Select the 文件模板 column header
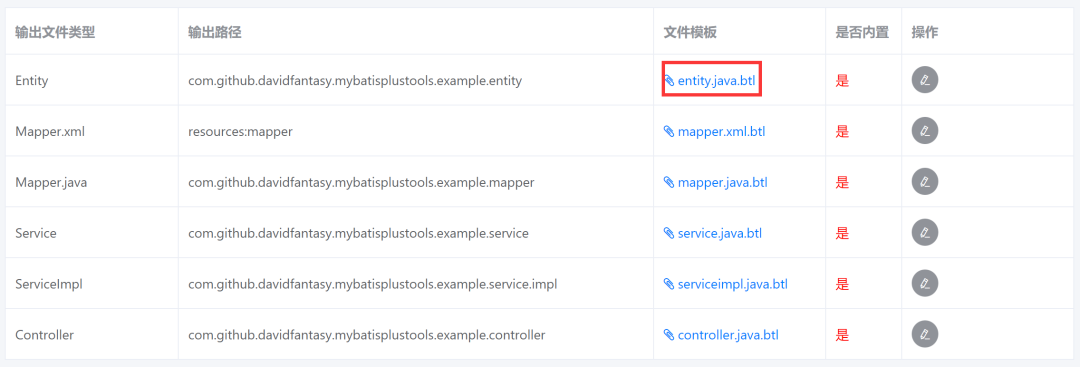The image size is (1080, 367). (x=690, y=32)
